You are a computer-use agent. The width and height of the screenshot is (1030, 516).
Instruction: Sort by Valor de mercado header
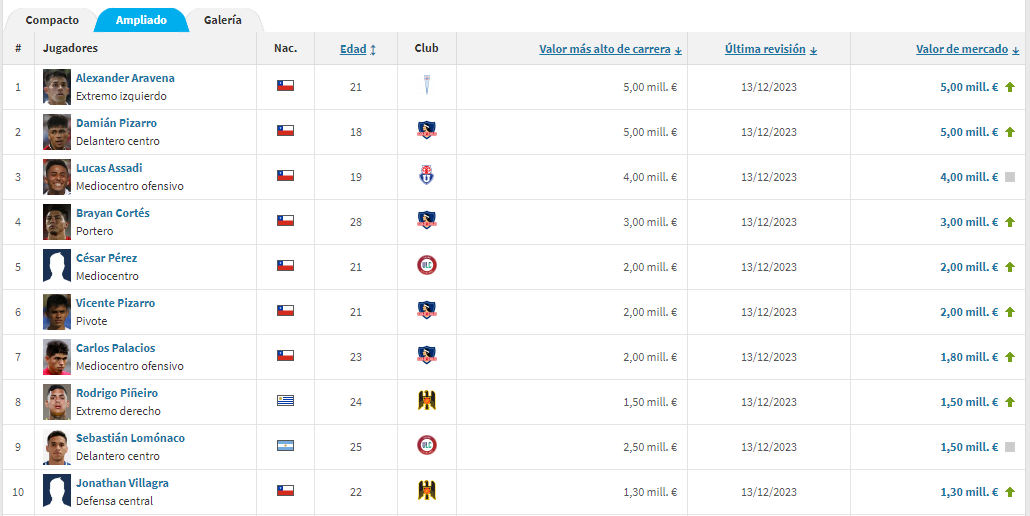968,49
